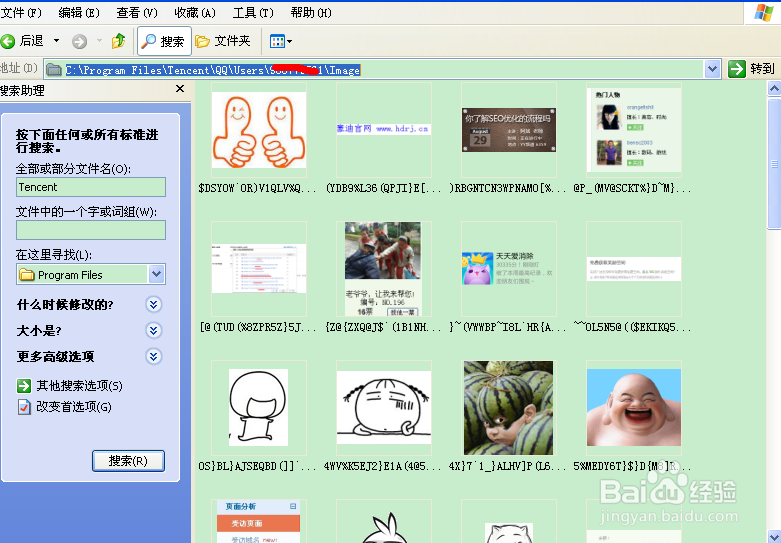Screen dimensions: 781x543
Task: Click the vertical scrollbar down arrow
Action: click(x=774, y=536)
